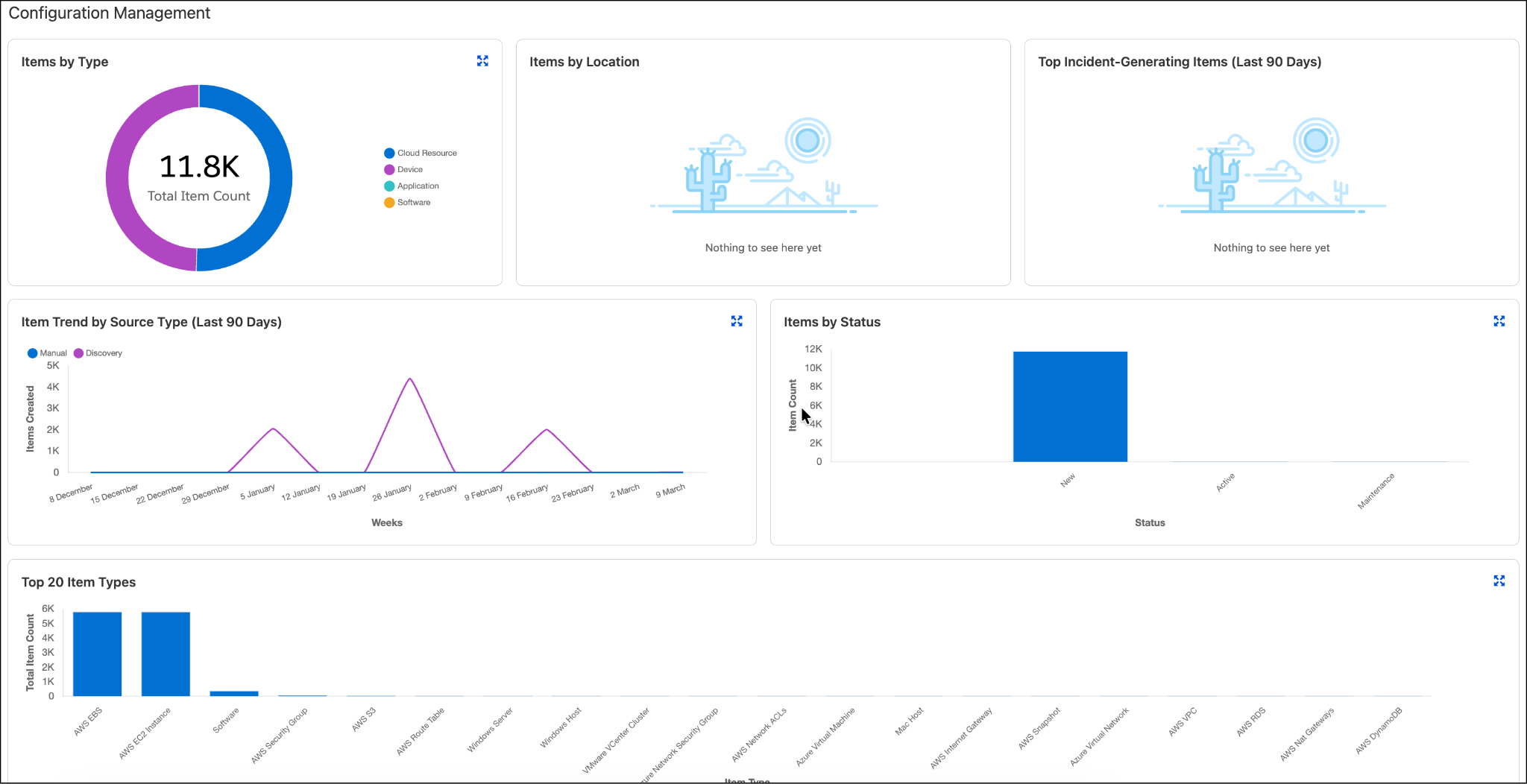Click the Top Incident-Generating Items title
1527x784 pixels.
coord(1180,62)
